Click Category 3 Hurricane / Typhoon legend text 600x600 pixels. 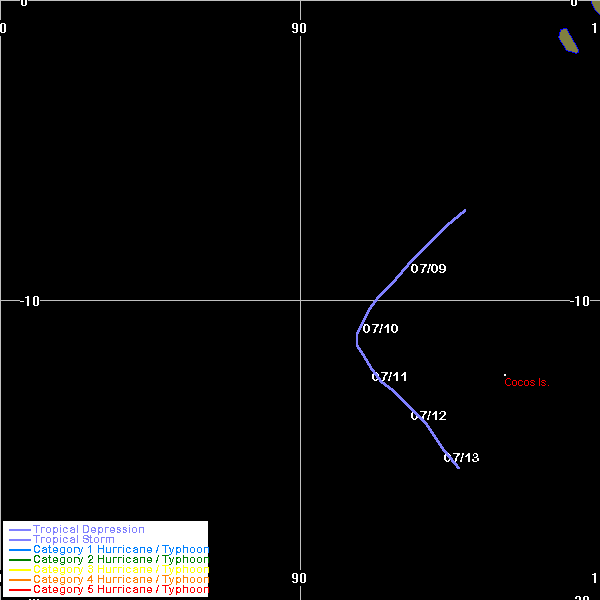click(x=120, y=569)
